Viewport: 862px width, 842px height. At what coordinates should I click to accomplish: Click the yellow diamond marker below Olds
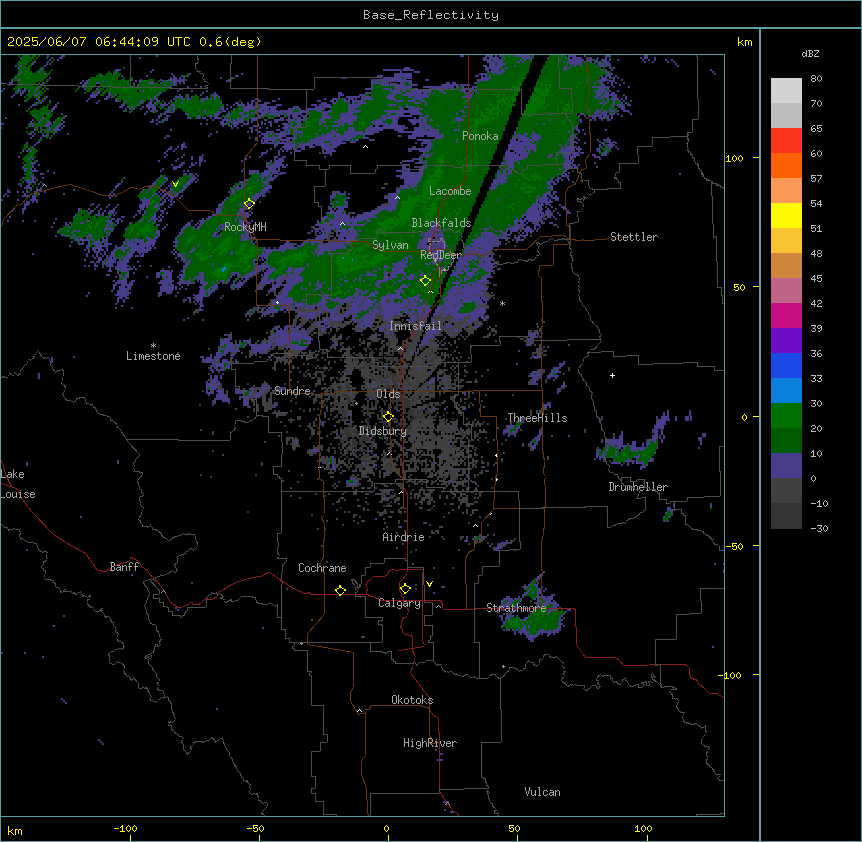click(388, 417)
